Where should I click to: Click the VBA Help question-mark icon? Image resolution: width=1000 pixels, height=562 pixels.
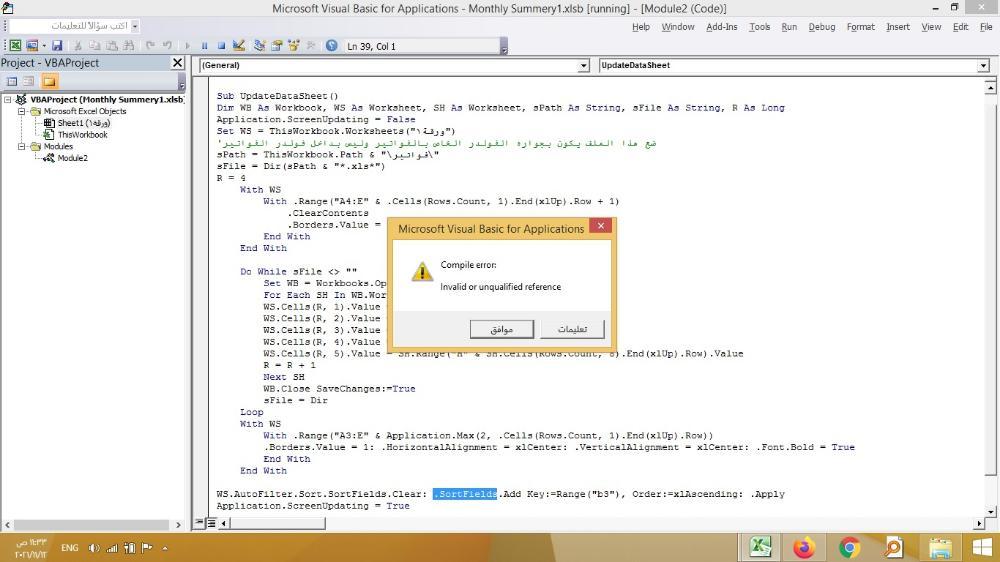coord(332,46)
